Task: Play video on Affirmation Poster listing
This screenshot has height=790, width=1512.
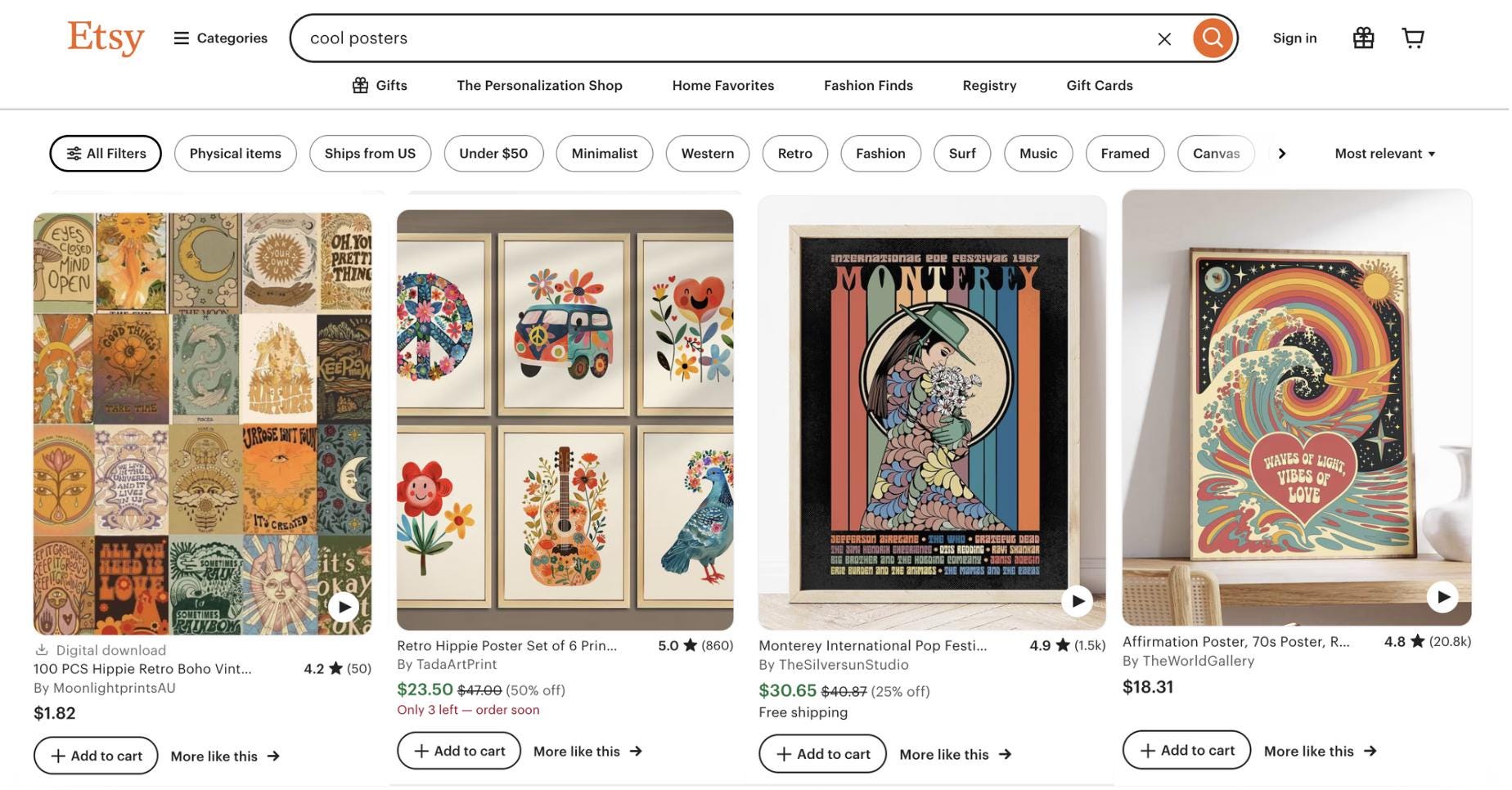Action: pos(1442,597)
